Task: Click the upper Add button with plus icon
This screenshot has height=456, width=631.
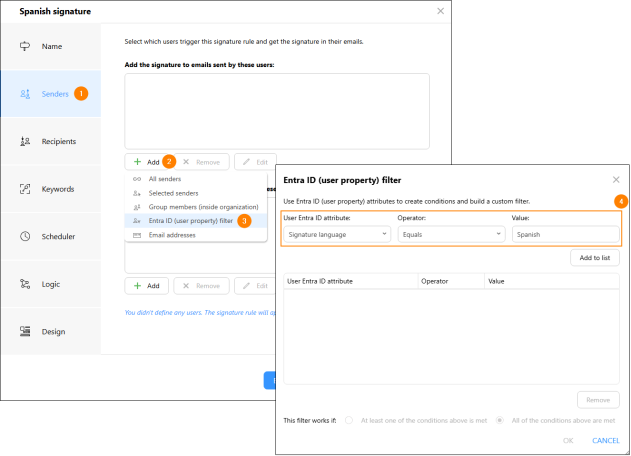Action: (x=146, y=162)
